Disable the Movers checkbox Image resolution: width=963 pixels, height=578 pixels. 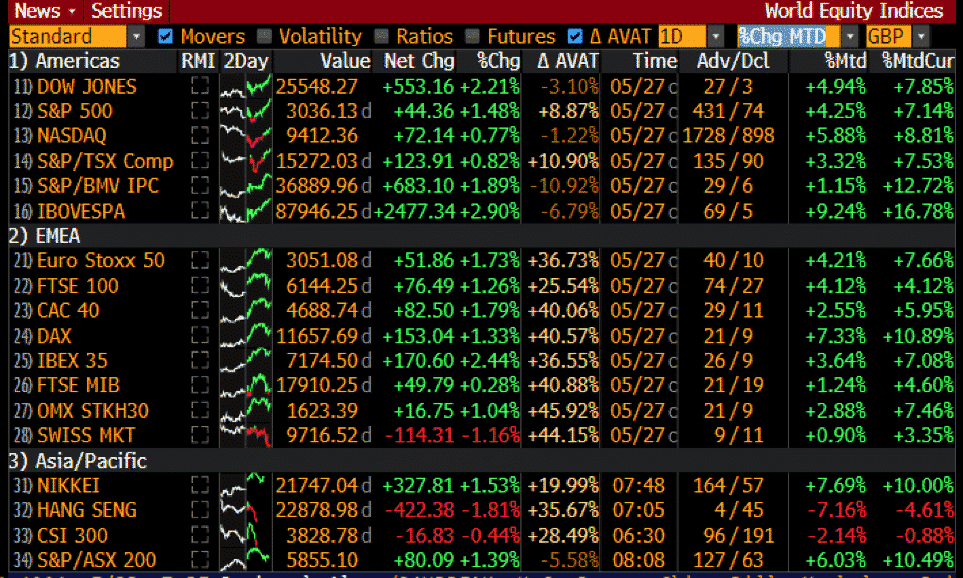tap(165, 37)
